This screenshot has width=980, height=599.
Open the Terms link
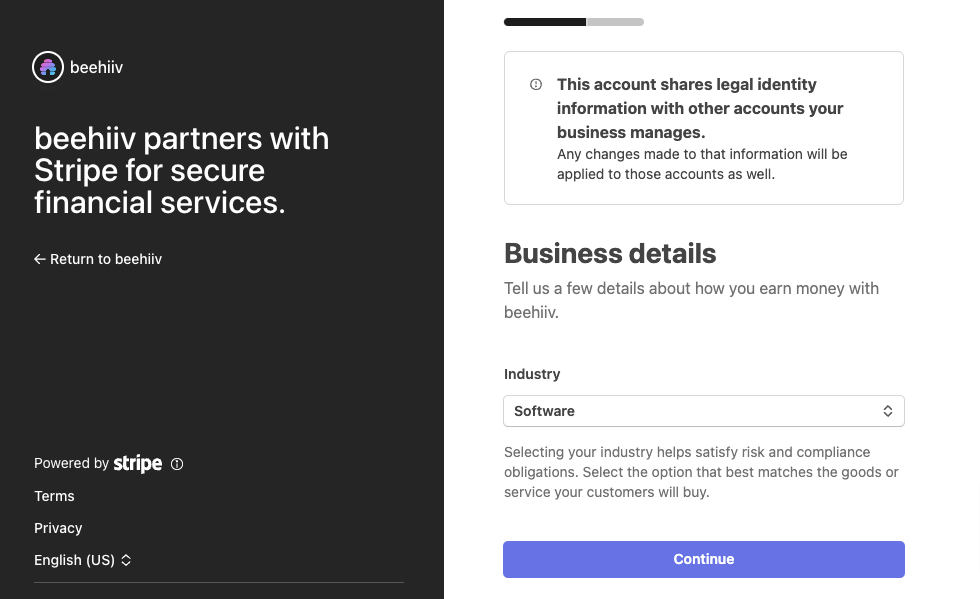coord(54,496)
